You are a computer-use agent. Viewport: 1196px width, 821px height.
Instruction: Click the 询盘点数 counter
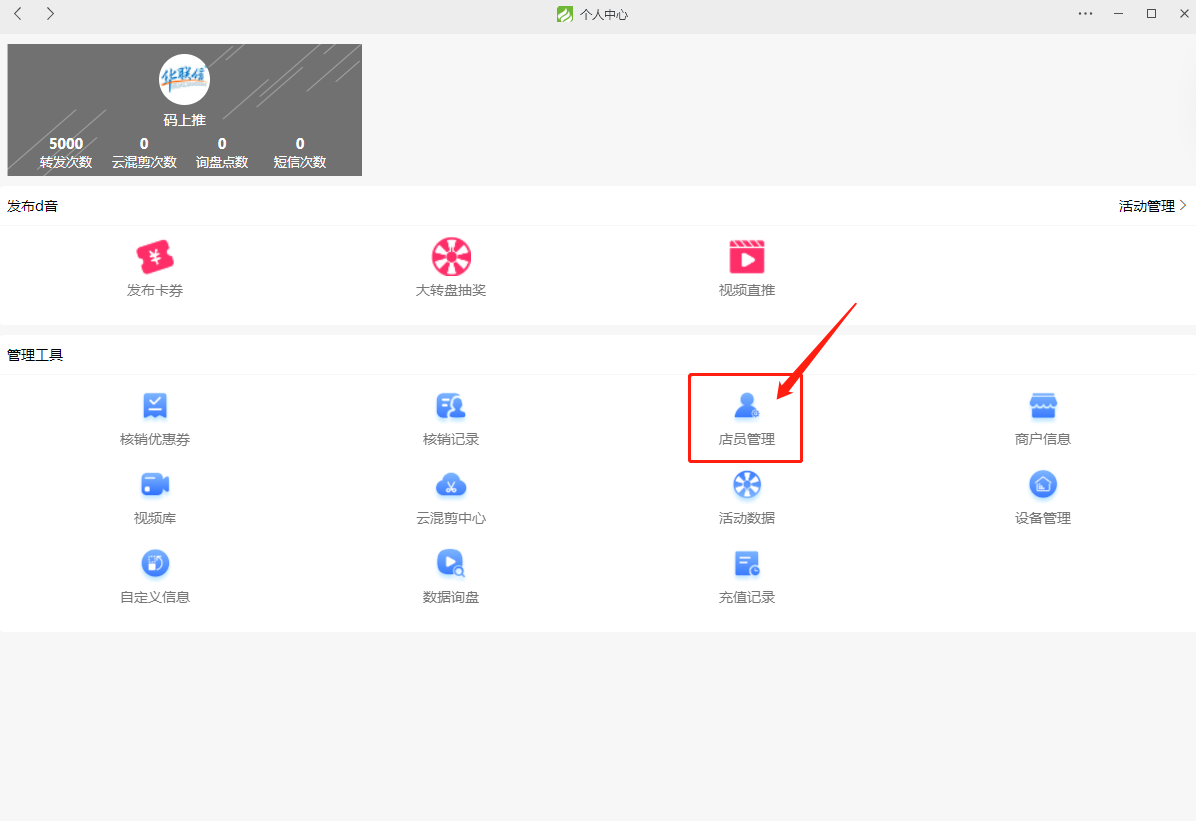pyautogui.click(x=222, y=153)
